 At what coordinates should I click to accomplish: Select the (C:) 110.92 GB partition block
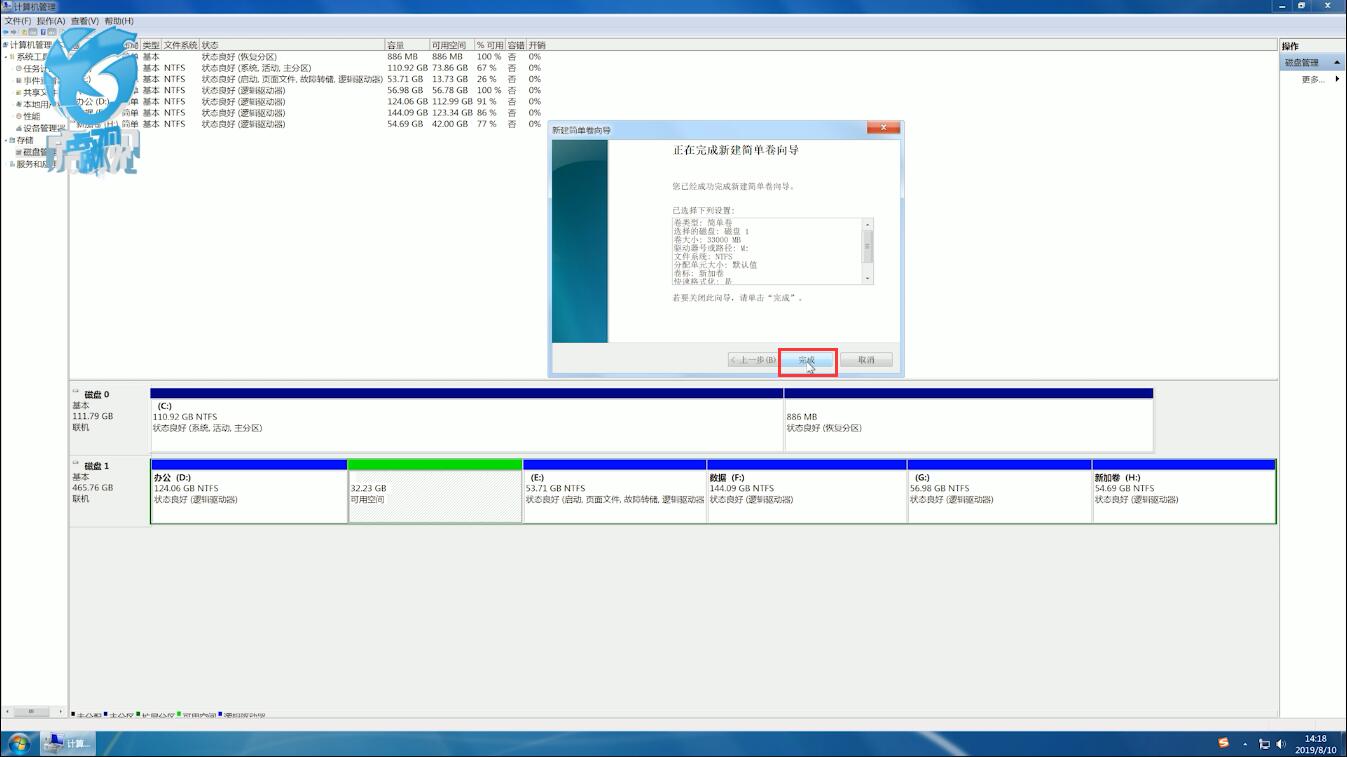[x=467, y=420]
